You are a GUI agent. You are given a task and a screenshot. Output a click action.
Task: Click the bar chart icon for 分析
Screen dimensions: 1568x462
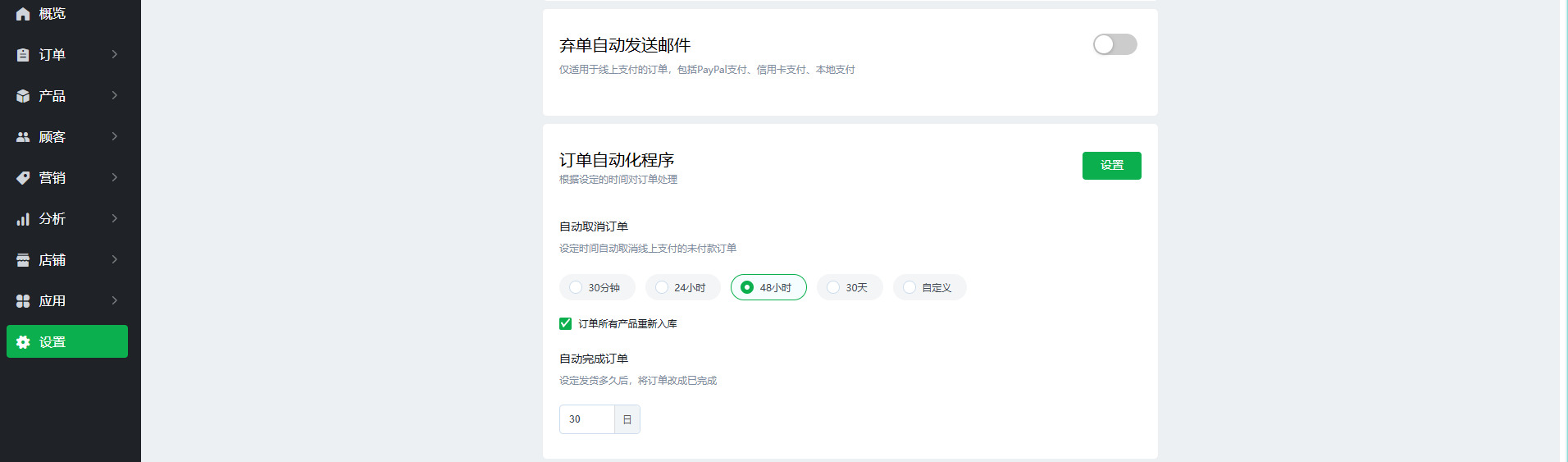point(23,219)
